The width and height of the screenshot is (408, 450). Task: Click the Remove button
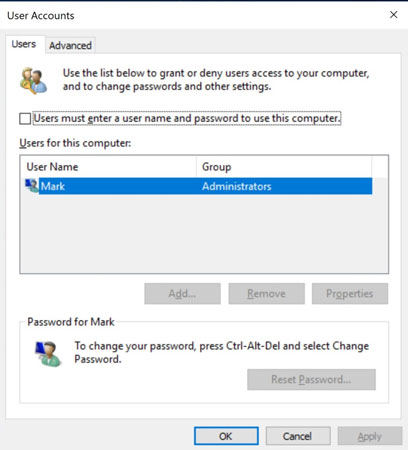(x=266, y=294)
